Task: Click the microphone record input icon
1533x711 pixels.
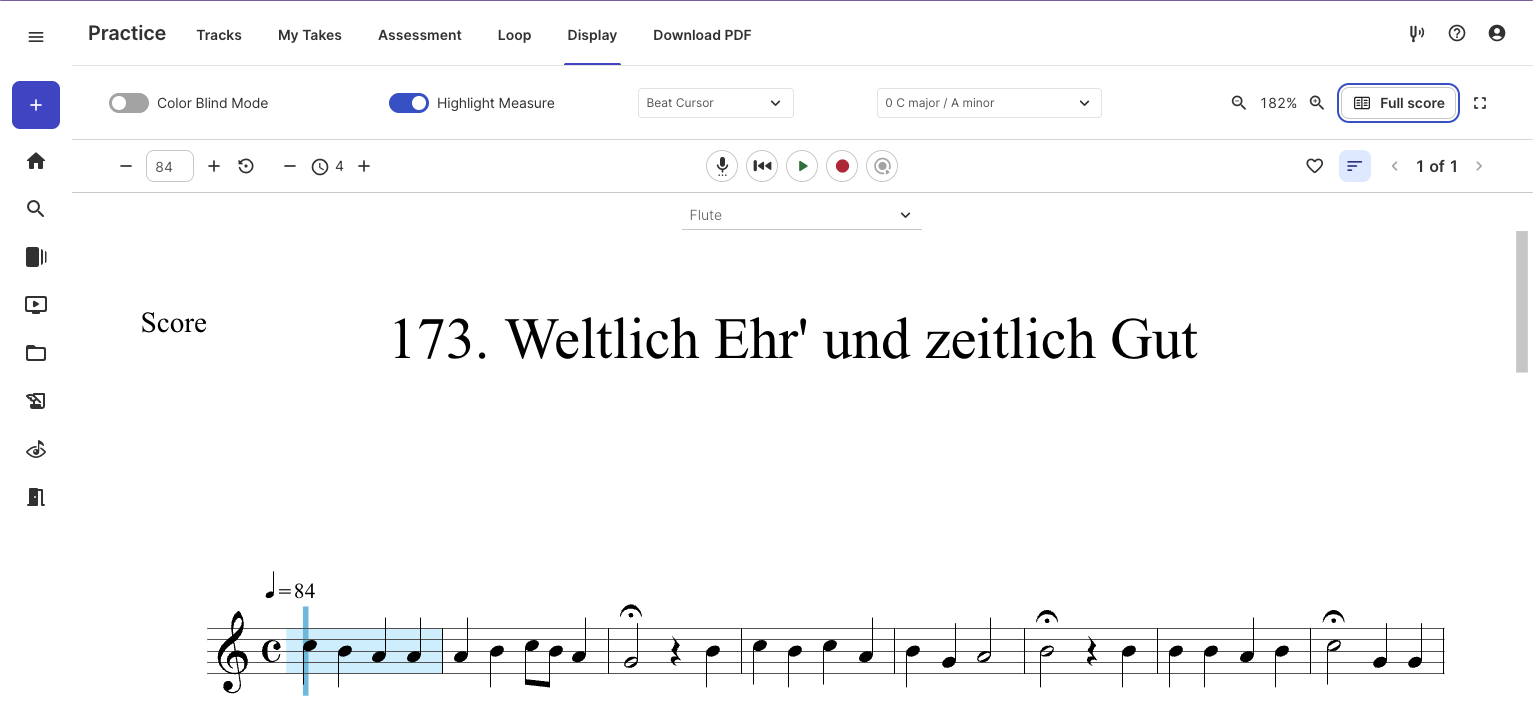Action: pos(722,166)
